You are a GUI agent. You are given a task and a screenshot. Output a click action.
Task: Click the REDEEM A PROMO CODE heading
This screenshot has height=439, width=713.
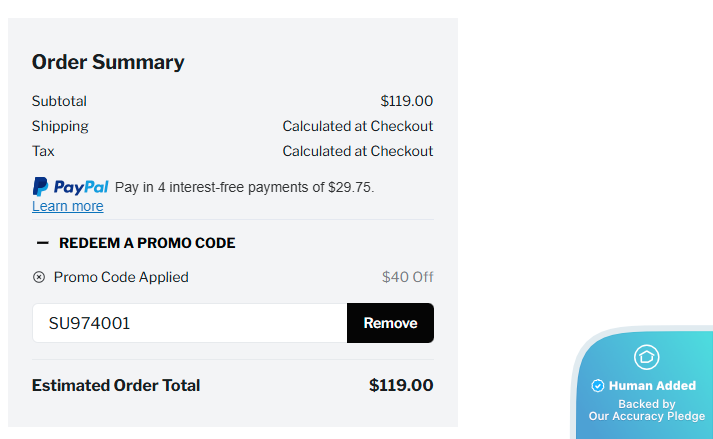(147, 243)
